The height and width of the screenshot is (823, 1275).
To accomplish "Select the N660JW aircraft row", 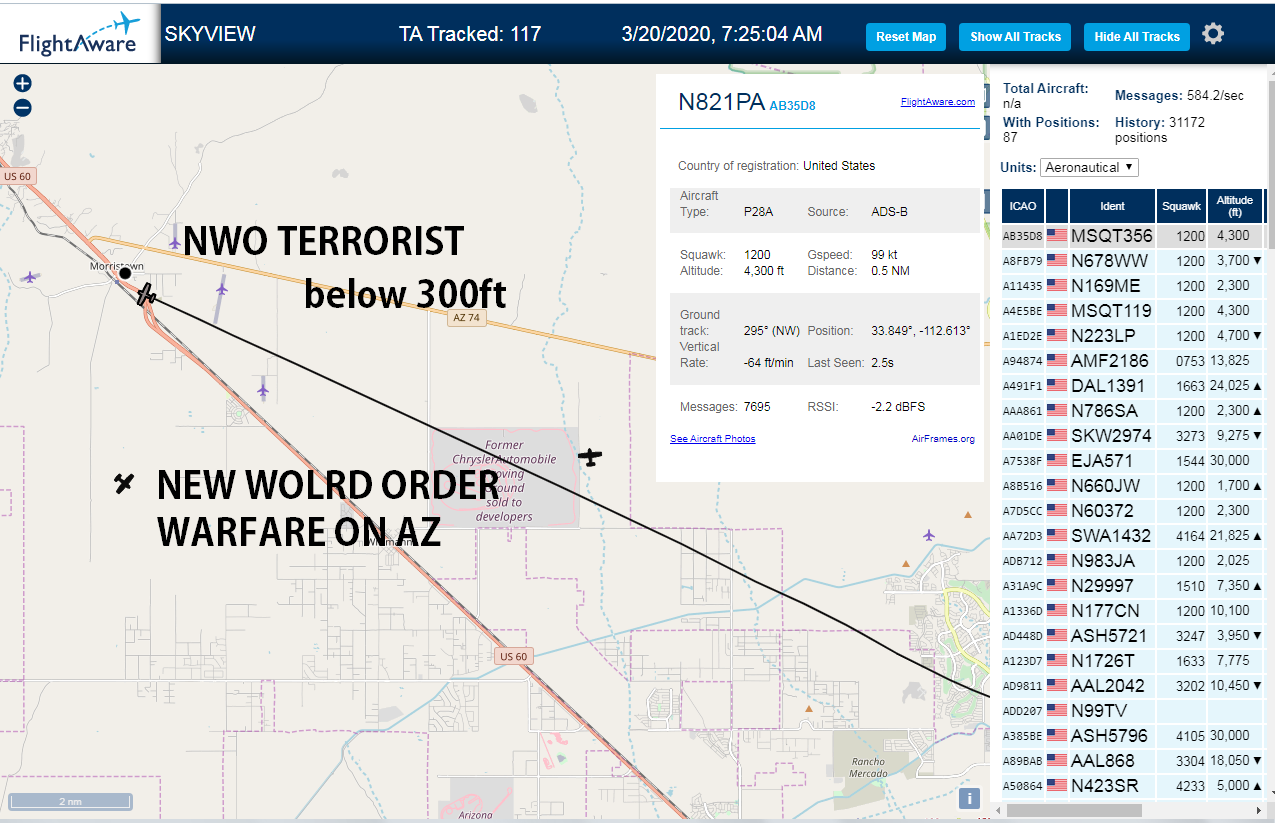I will [1132, 486].
